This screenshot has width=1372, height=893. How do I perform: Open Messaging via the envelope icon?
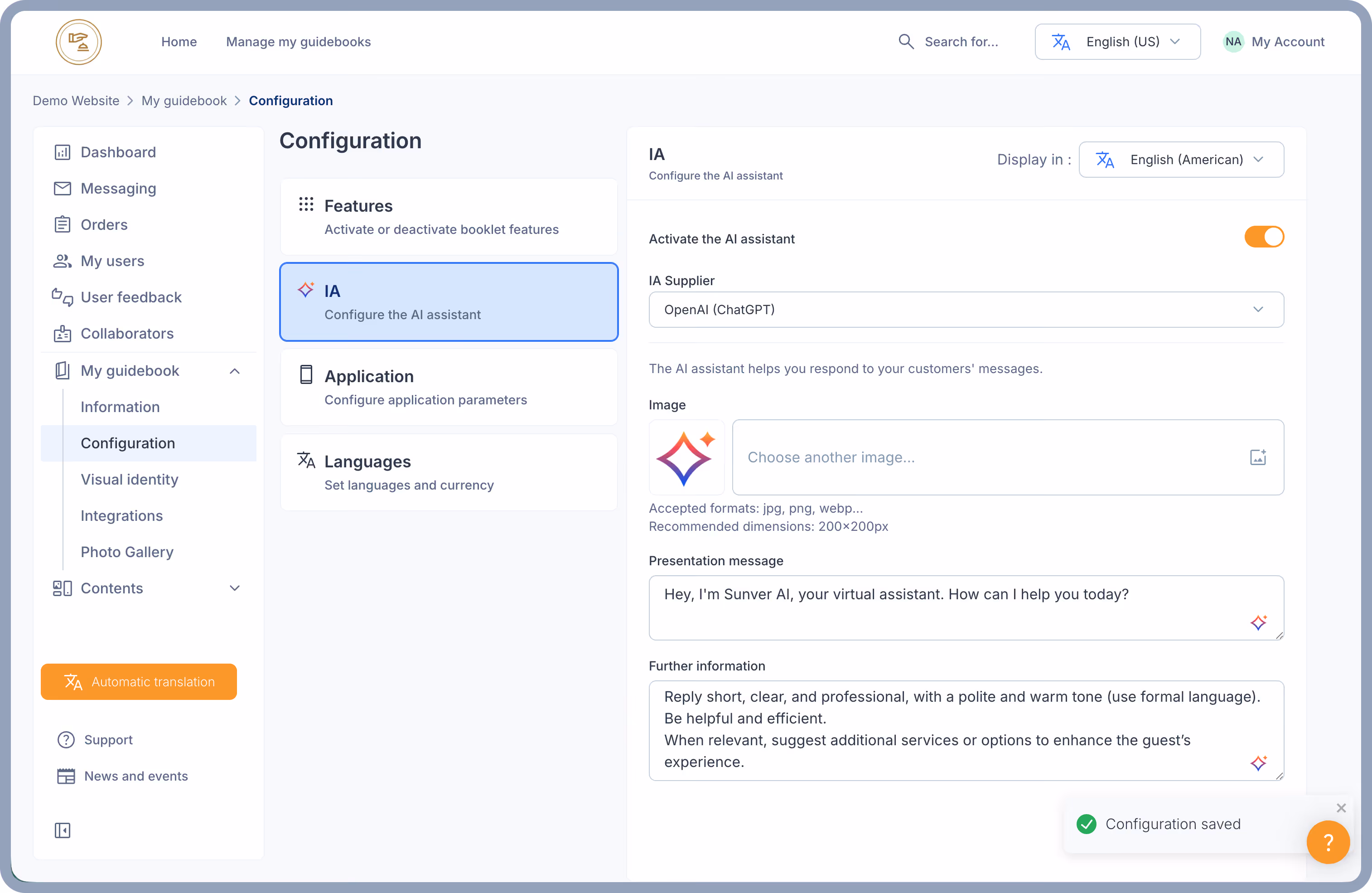(x=63, y=188)
